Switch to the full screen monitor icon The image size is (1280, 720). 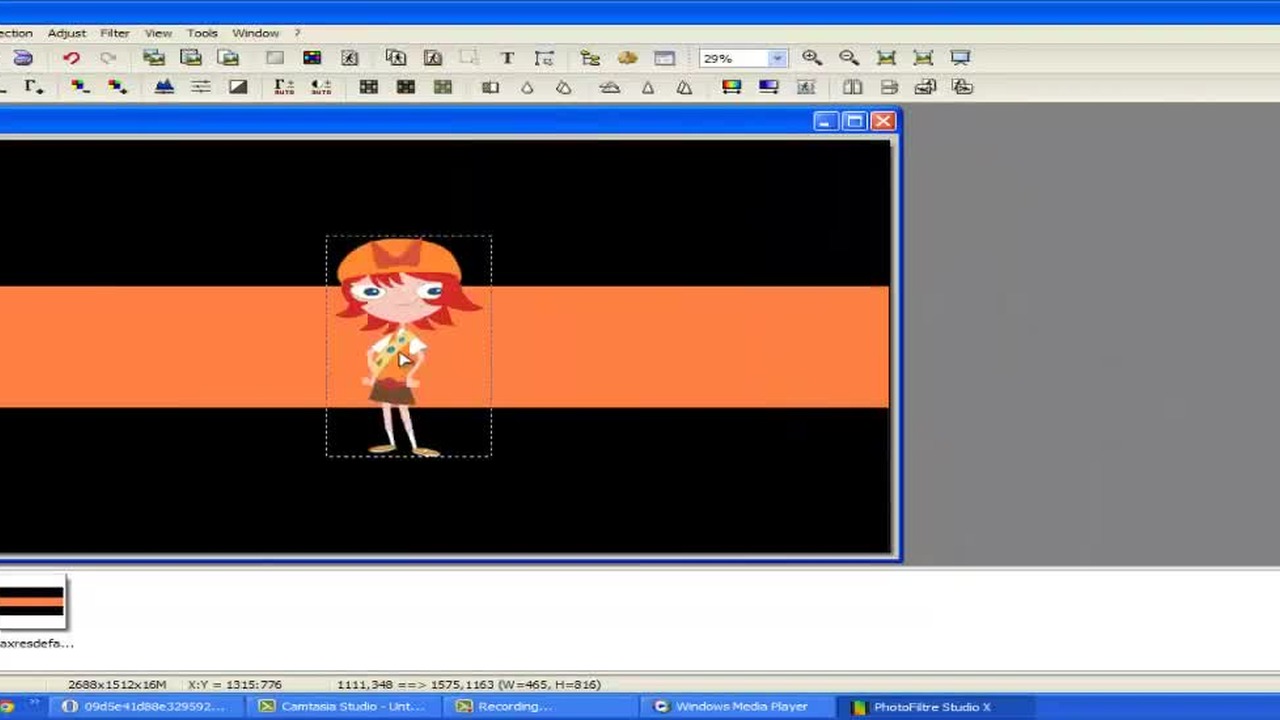pos(960,58)
